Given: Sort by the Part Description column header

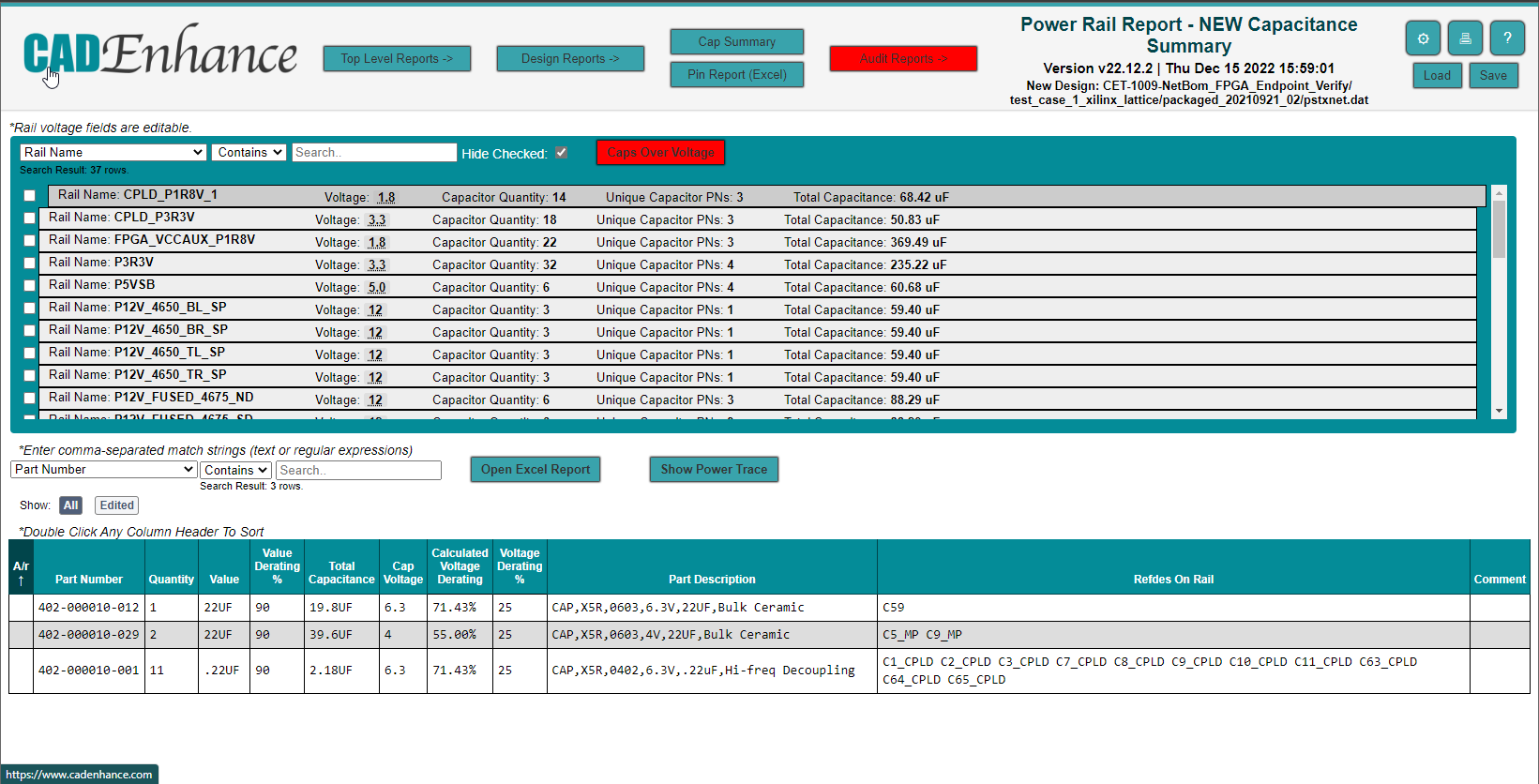Looking at the screenshot, I should coord(712,566).
